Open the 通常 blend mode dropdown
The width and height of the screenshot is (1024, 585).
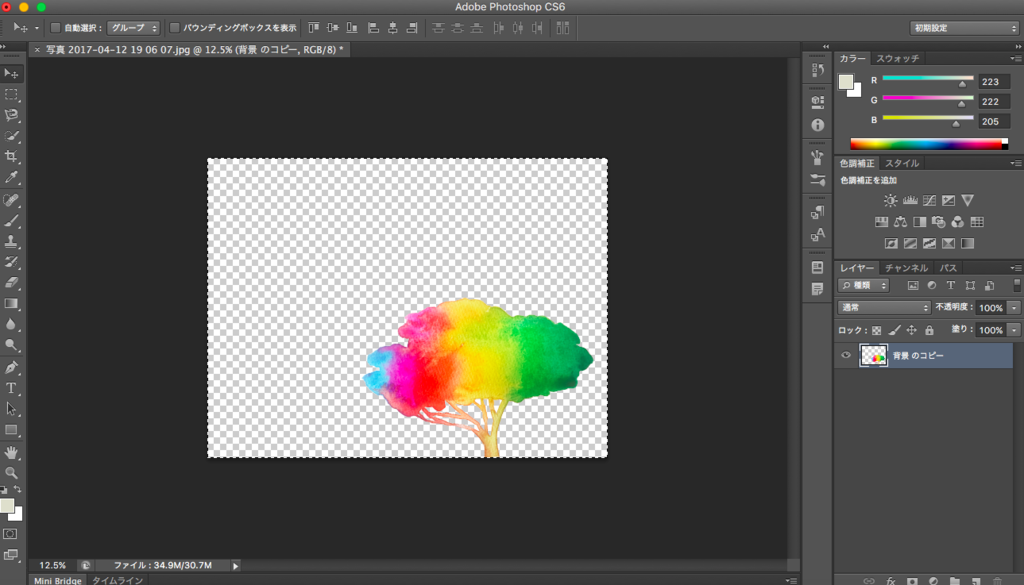884,308
